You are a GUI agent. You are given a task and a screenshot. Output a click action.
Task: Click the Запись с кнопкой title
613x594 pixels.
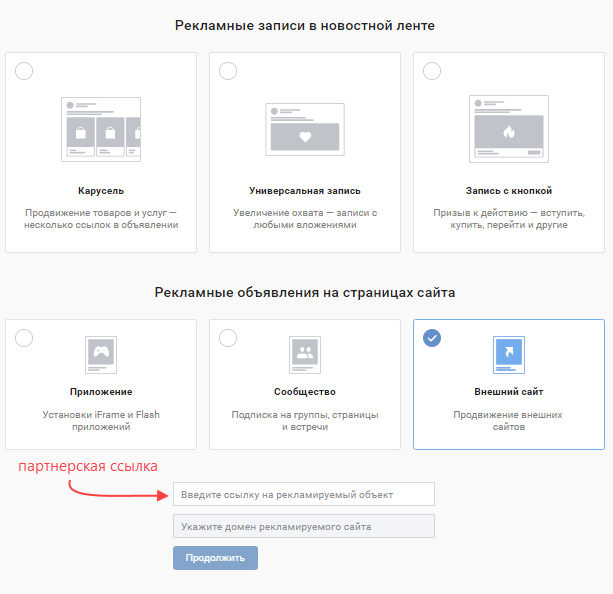508,190
